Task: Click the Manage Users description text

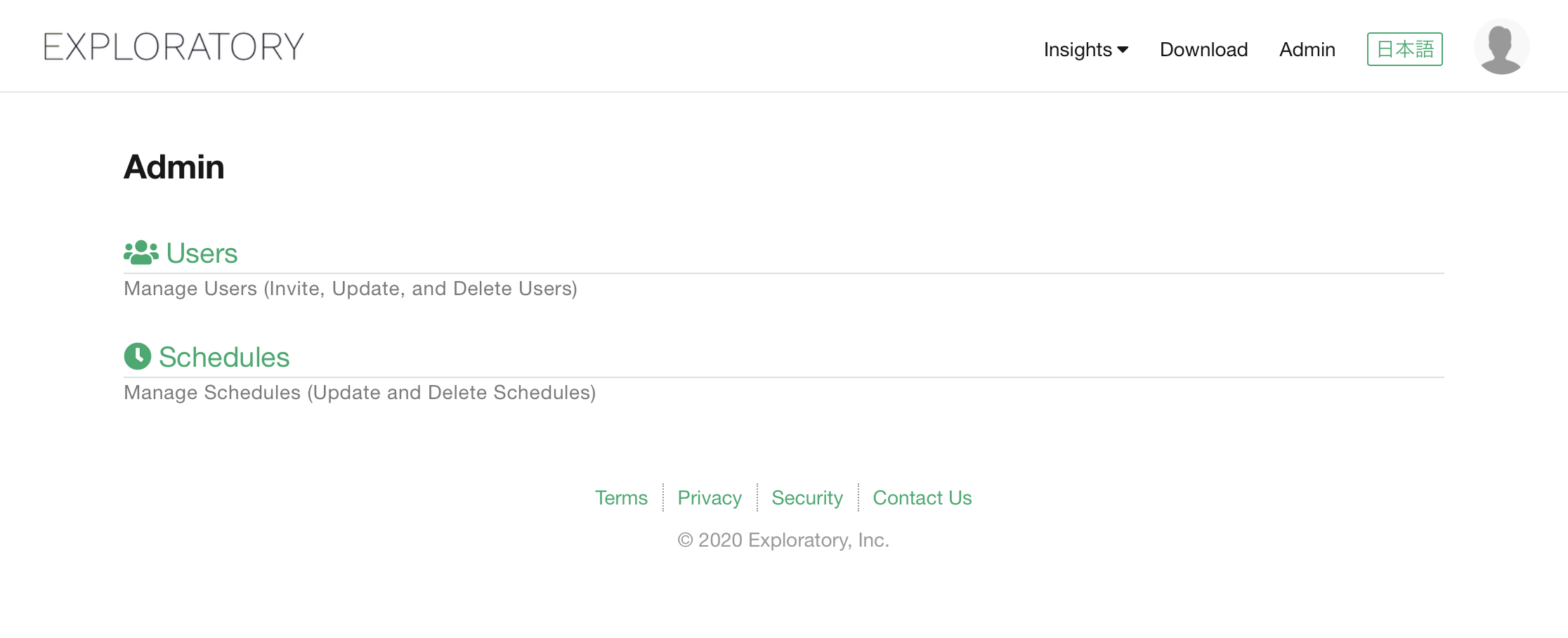Action: coord(351,289)
